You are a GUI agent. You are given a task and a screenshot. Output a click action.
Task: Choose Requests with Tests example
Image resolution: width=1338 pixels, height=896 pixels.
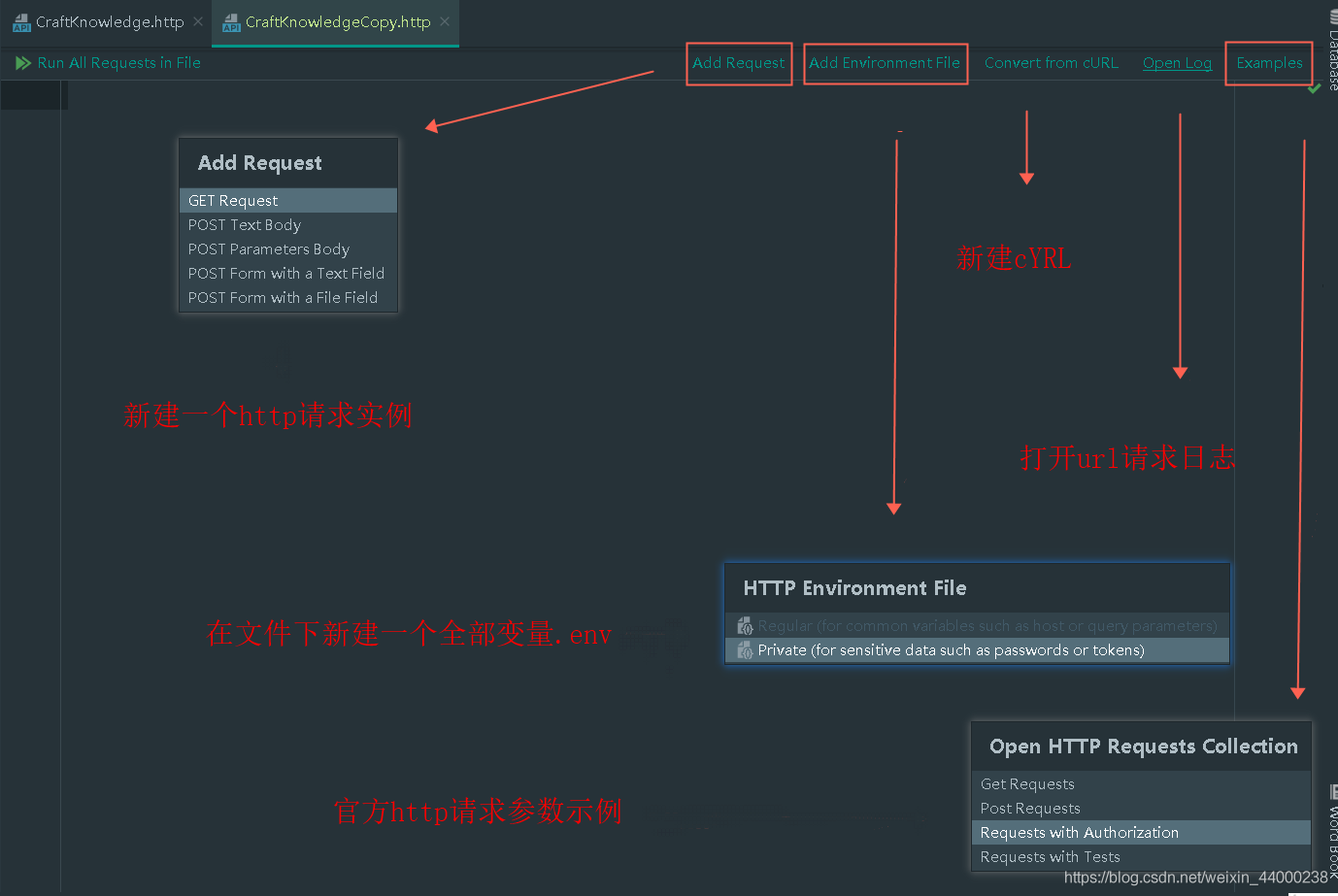point(1050,856)
